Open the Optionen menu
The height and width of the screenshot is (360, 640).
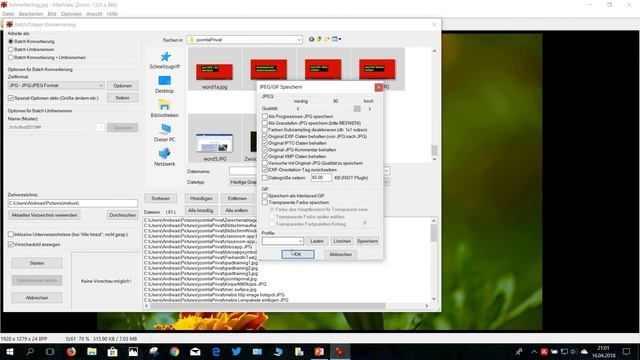tap(71, 14)
